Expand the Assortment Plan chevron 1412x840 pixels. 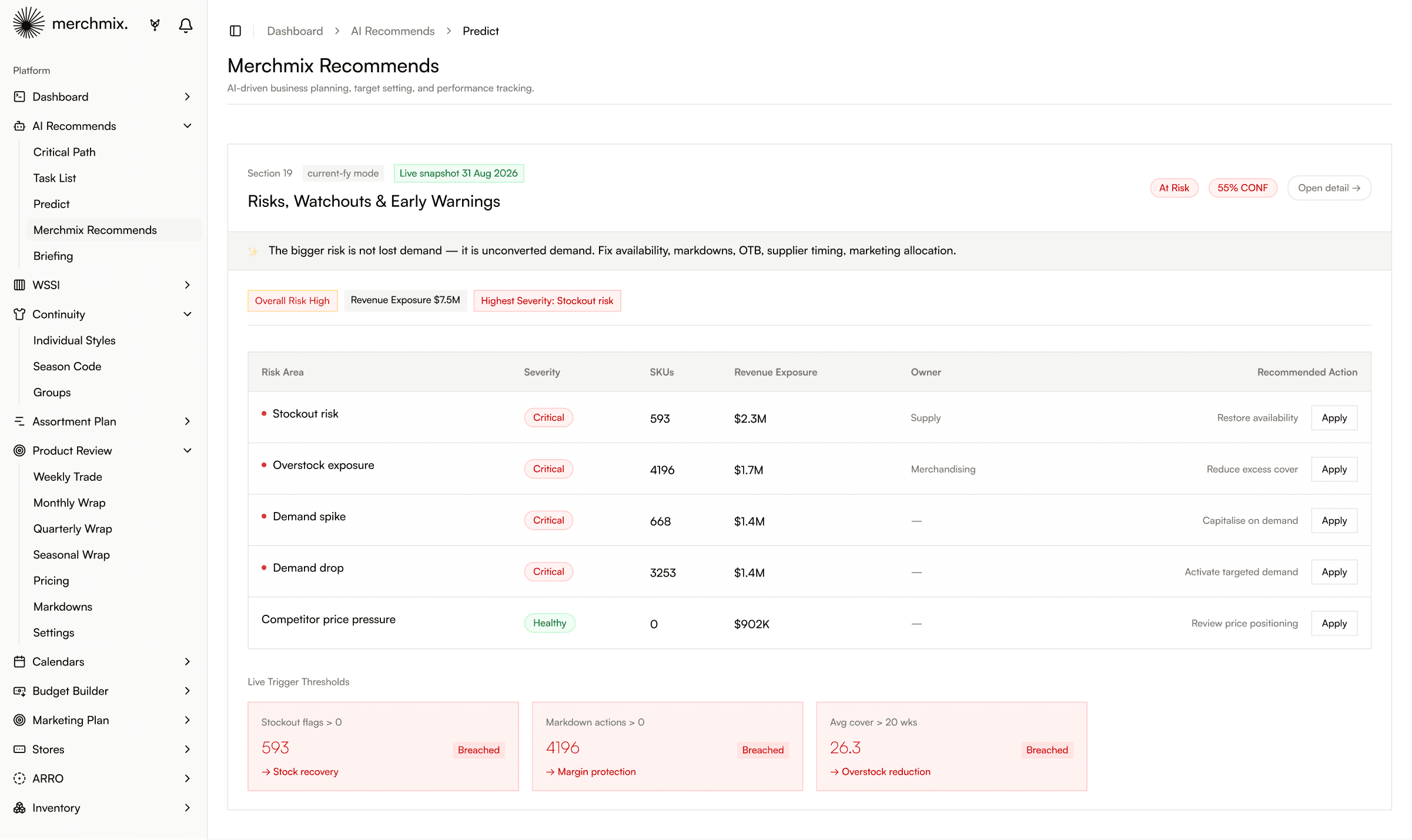pyautogui.click(x=188, y=421)
